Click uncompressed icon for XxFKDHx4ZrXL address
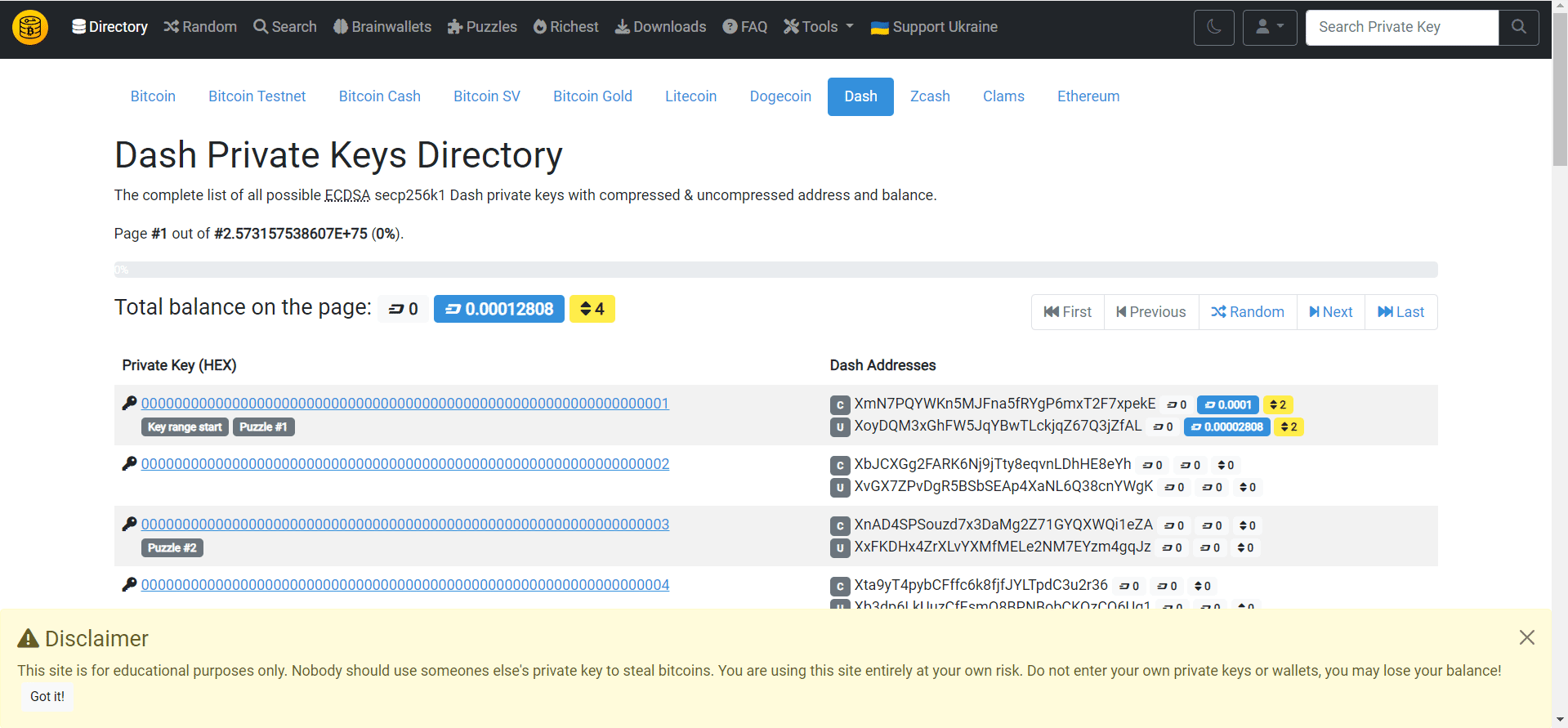This screenshot has height=728, width=1568. pos(840,547)
